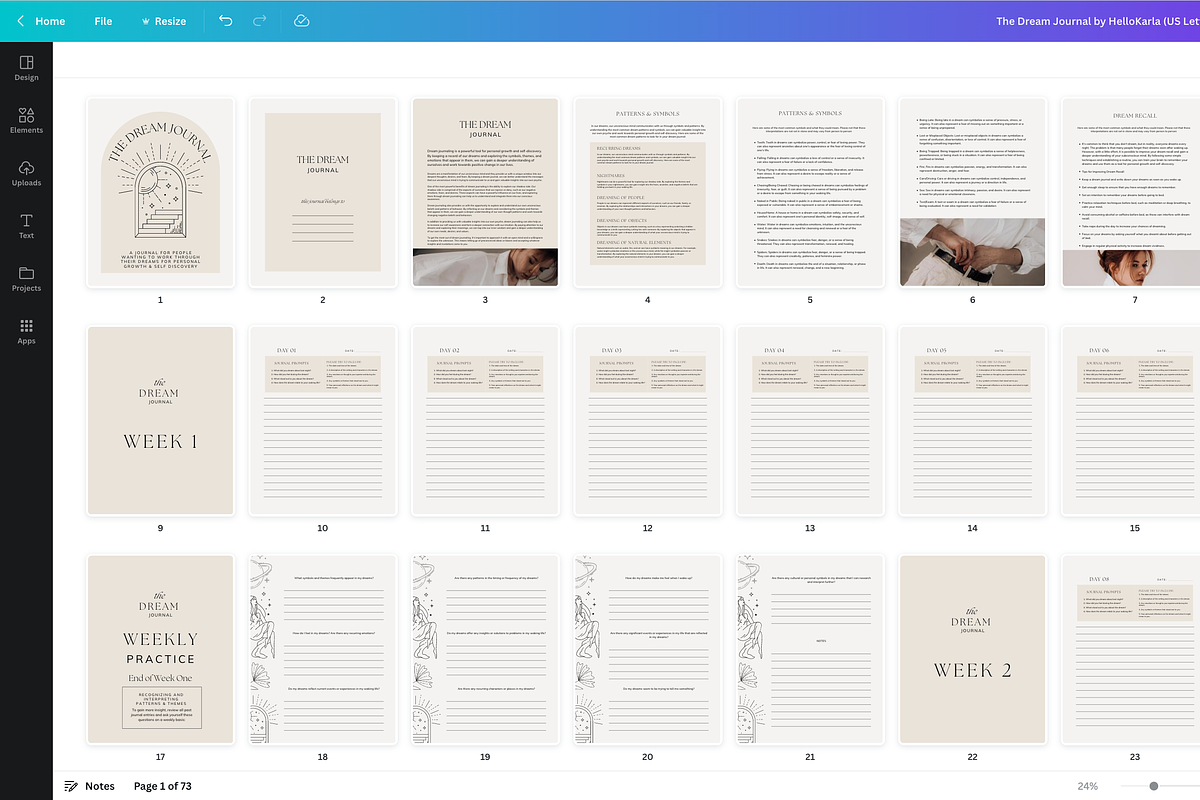The width and height of the screenshot is (1200, 800).
Task: Select page 9 Week 1 thumbnail
Action: point(160,420)
